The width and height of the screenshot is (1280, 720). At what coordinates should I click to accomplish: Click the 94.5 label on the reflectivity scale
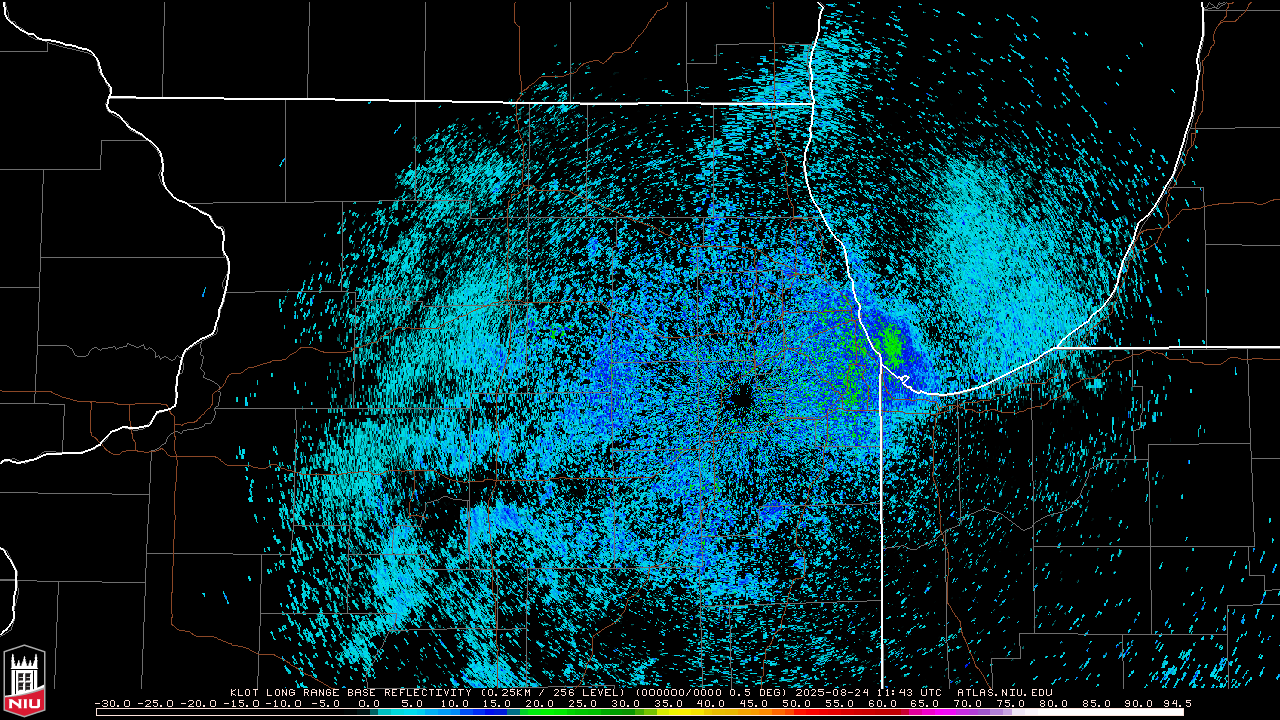tap(1175, 703)
